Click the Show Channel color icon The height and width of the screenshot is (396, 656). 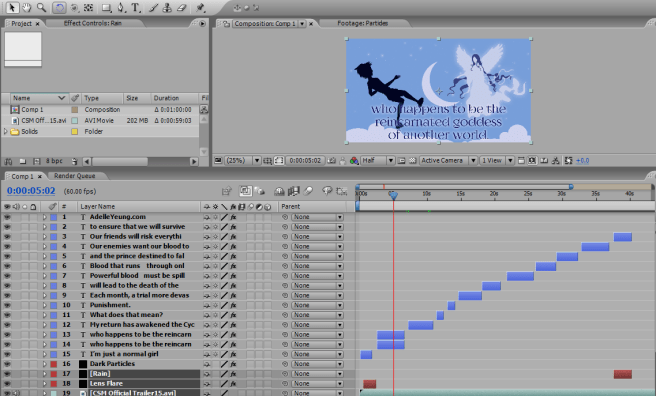(x=354, y=161)
